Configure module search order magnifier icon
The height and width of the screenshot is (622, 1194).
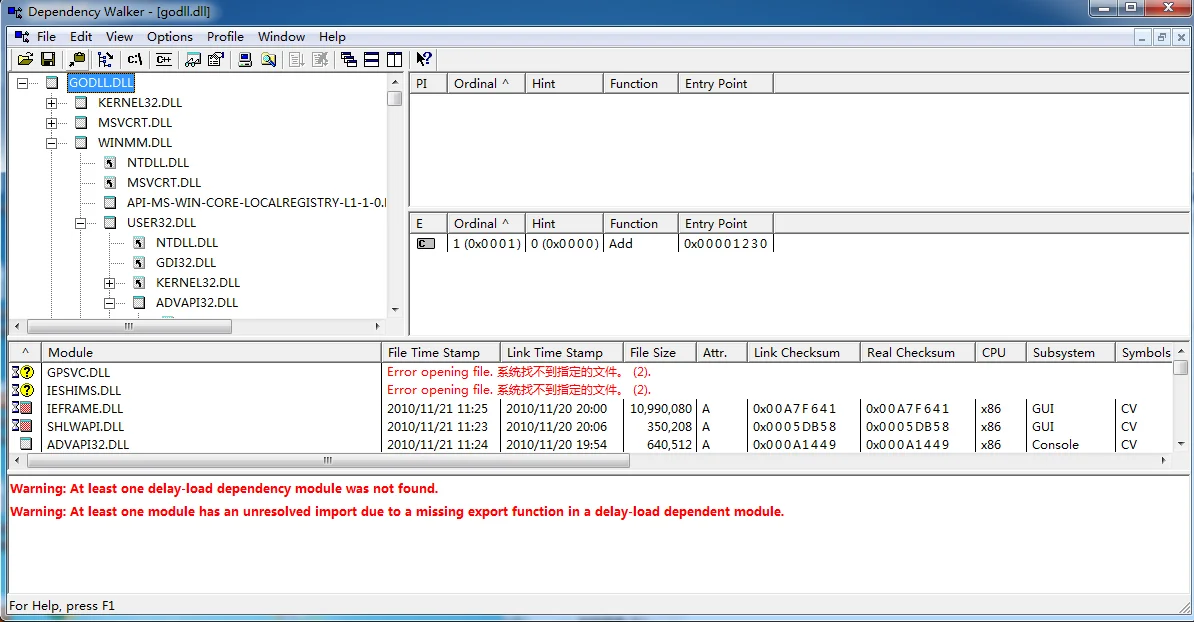tap(269, 59)
